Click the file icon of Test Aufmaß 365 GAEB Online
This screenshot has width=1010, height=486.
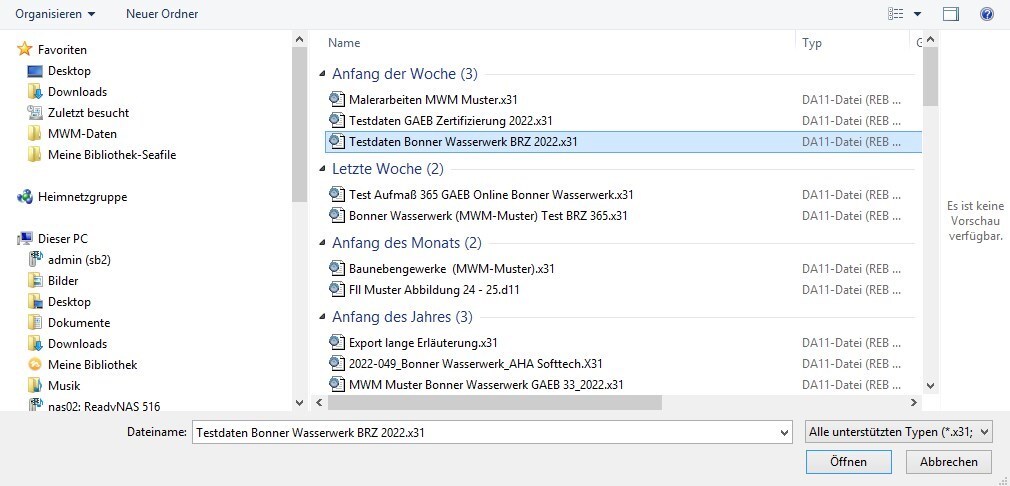tap(337, 194)
